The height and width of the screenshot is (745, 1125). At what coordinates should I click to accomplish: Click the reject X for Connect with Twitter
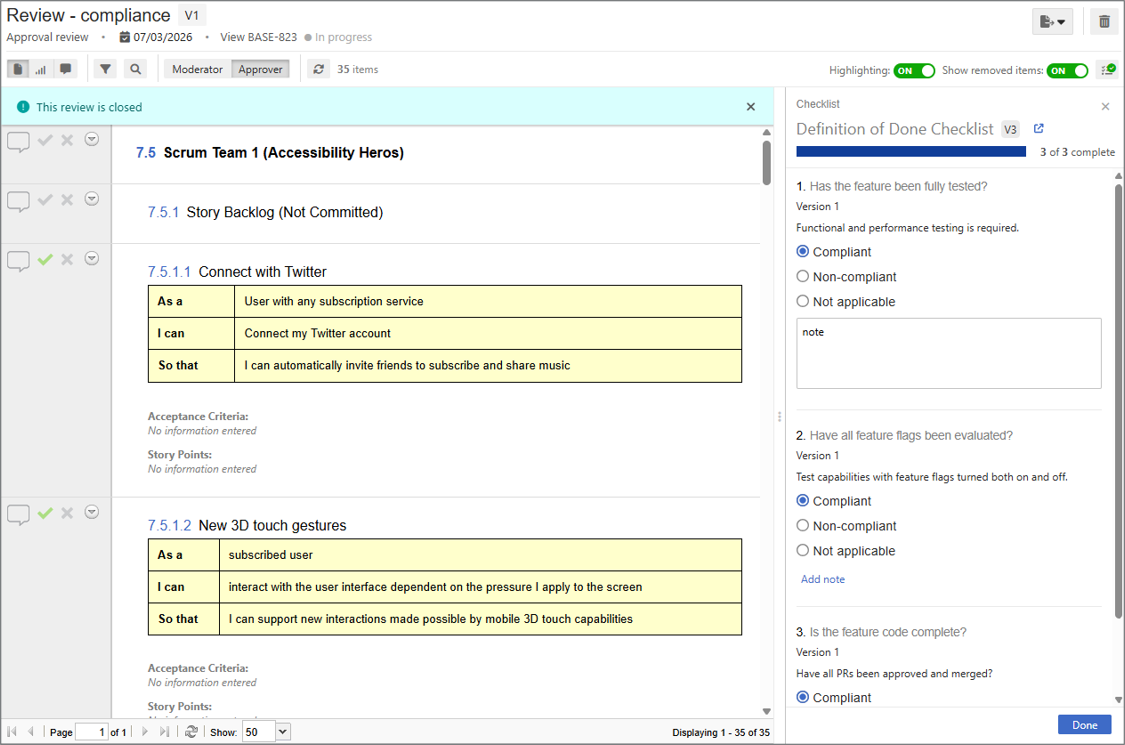click(67, 259)
